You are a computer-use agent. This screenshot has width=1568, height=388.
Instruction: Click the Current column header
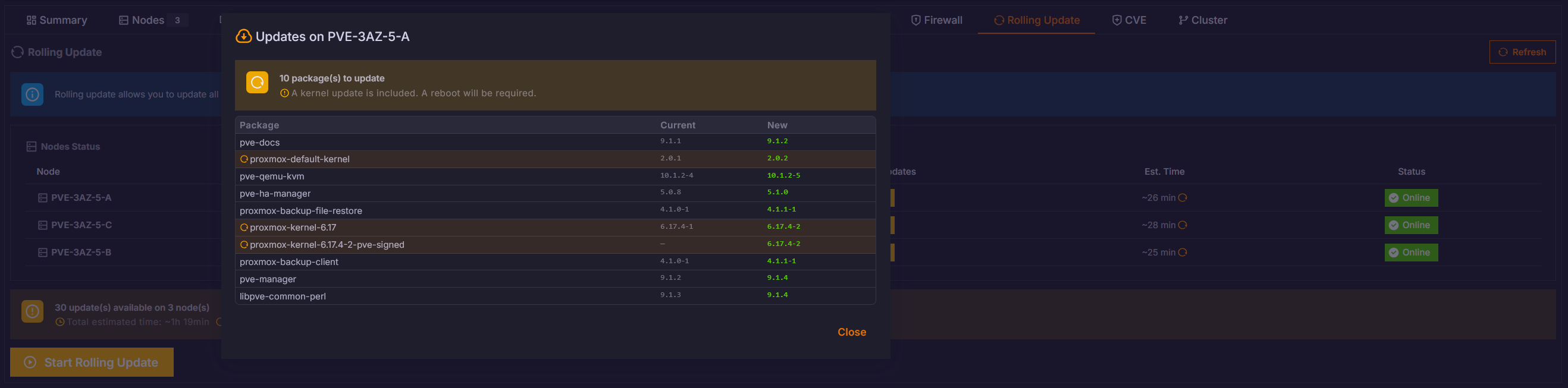click(678, 125)
